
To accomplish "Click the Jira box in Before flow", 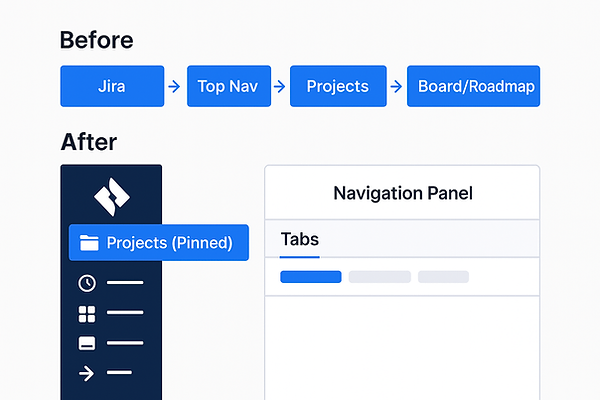I will click(112, 86).
